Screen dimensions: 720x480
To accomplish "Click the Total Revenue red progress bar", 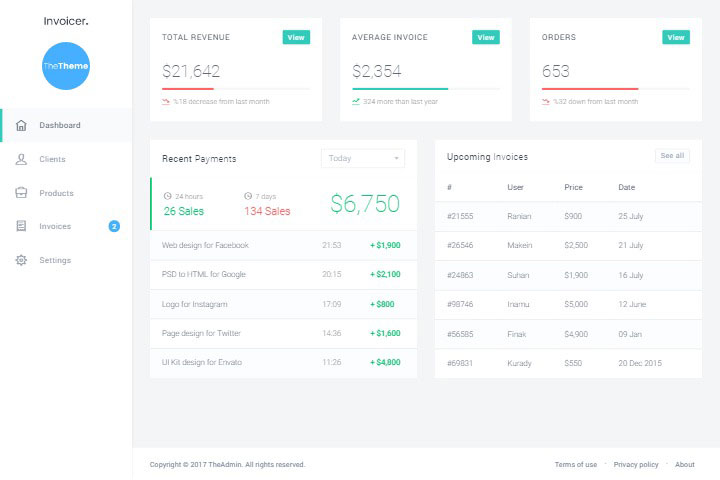I will [x=188, y=89].
